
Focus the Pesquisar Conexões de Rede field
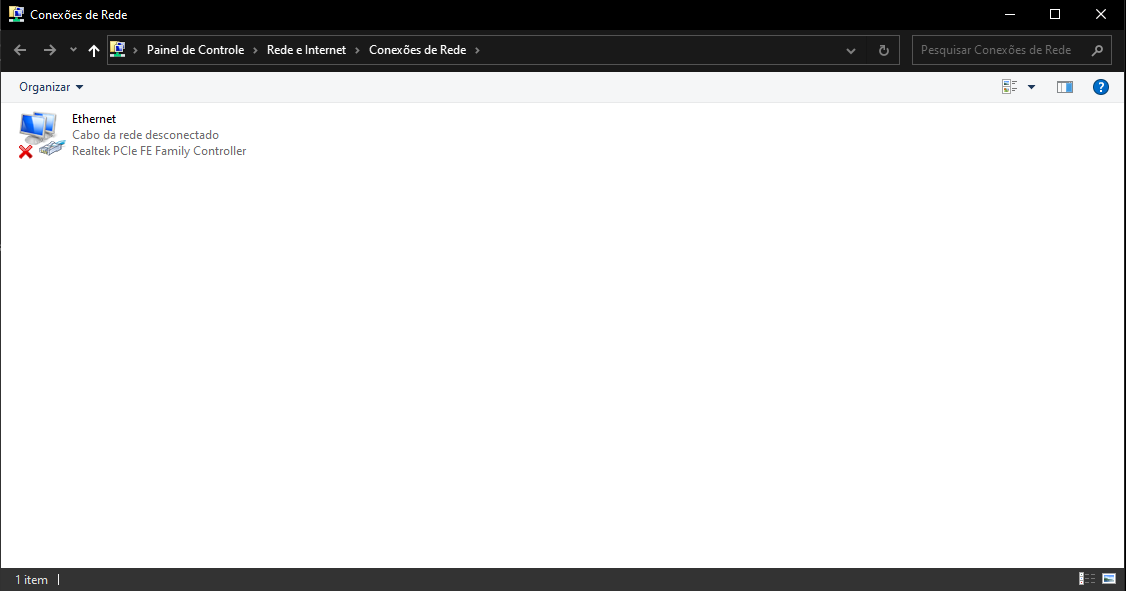(x=1011, y=50)
